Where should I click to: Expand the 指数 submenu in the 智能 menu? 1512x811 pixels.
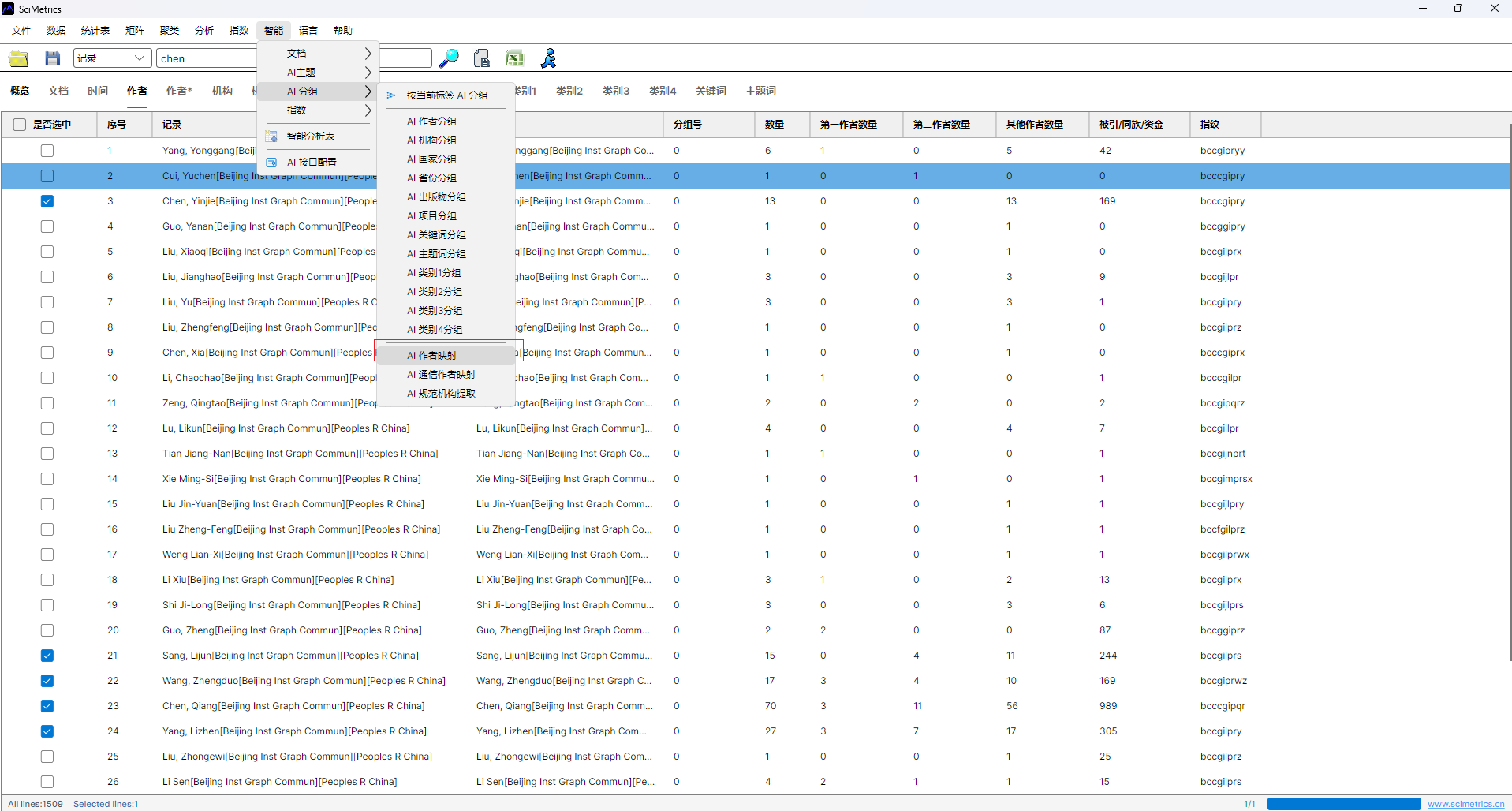pos(319,110)
